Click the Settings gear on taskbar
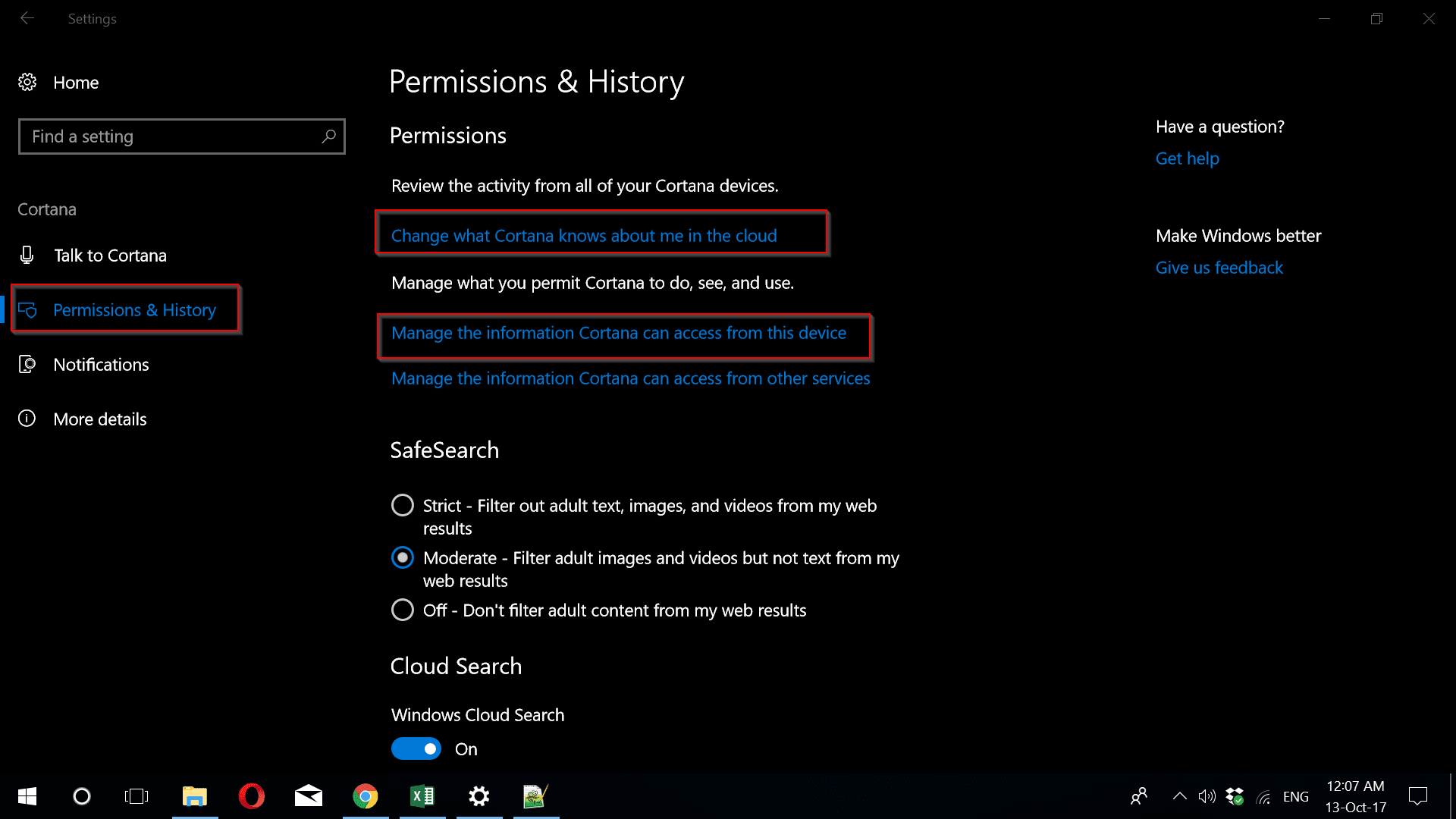This screenshot has width=1456, height=819. pos(479,796)
